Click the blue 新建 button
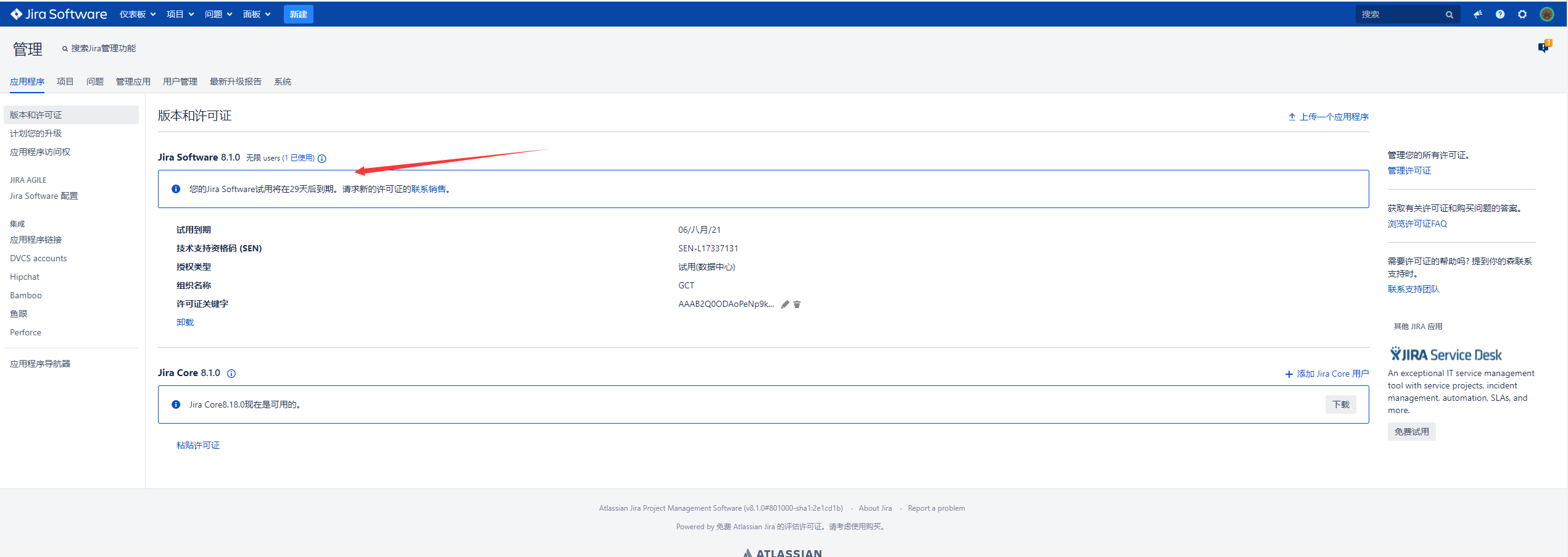The width and height of the screenshot is (1568, 557). coord(298,14)
